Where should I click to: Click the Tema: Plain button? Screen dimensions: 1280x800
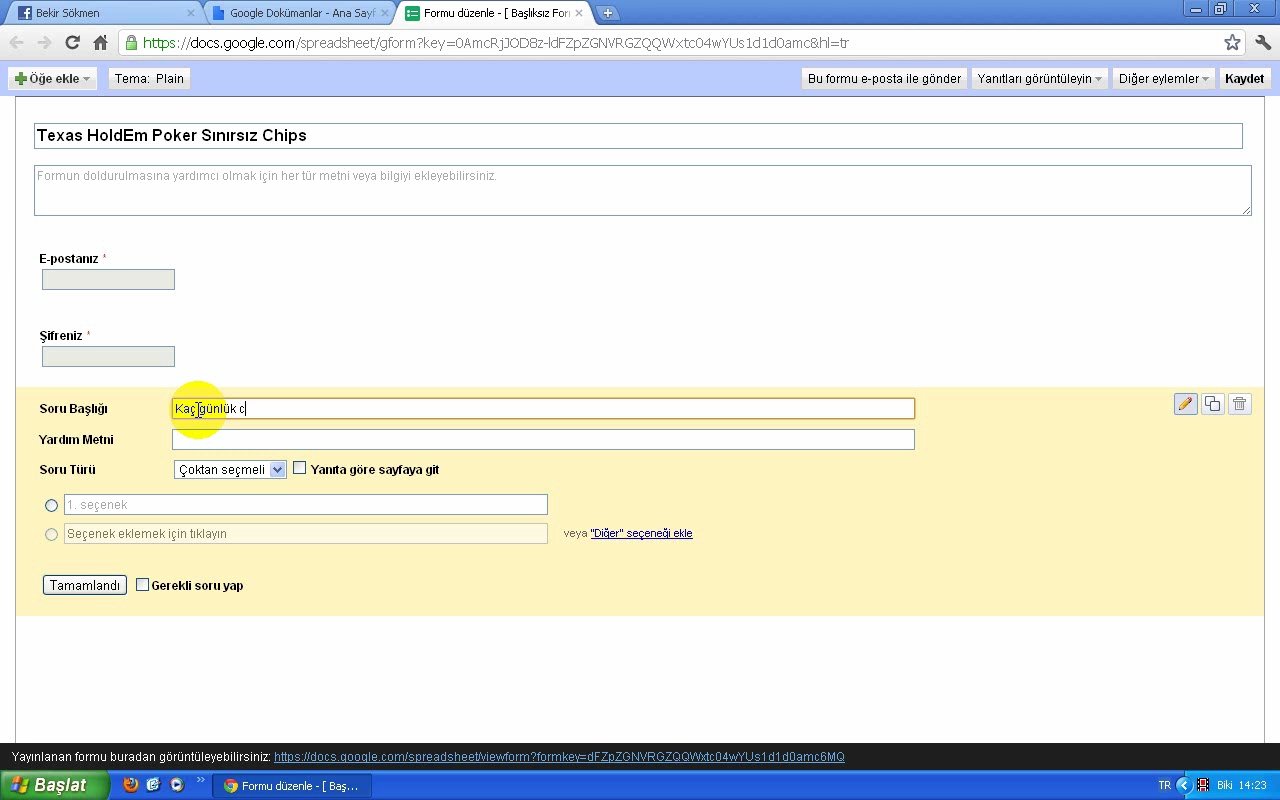(149, 78)
